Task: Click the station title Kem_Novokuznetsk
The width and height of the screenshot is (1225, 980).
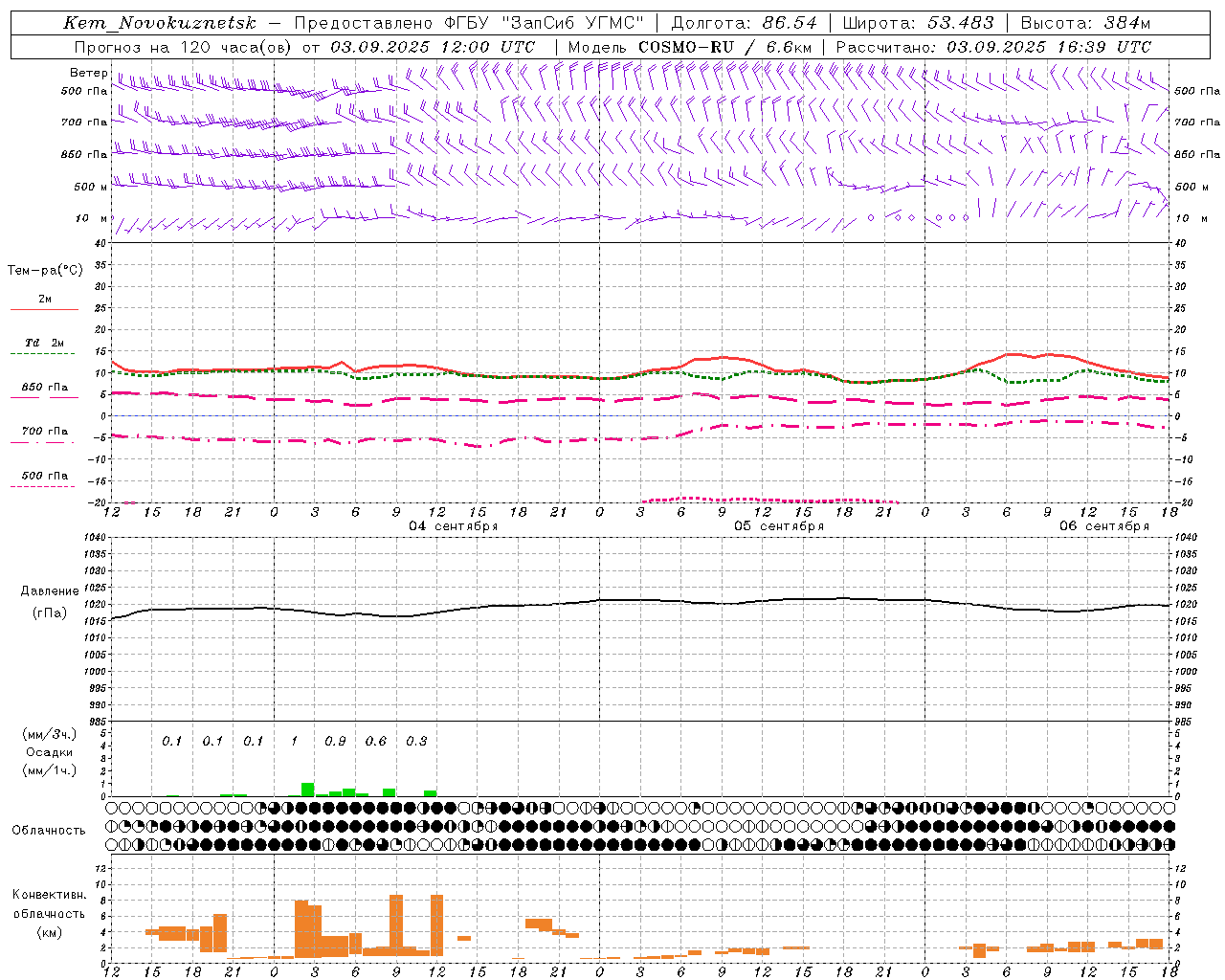Action: [160, 23]
